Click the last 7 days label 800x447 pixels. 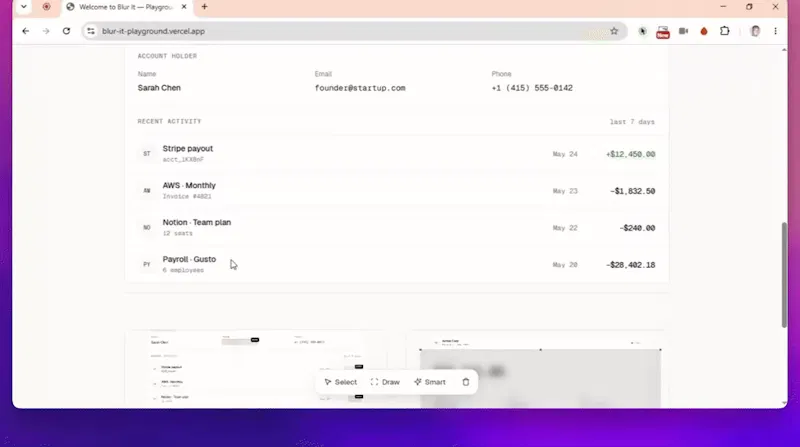[x=632, y=122]
